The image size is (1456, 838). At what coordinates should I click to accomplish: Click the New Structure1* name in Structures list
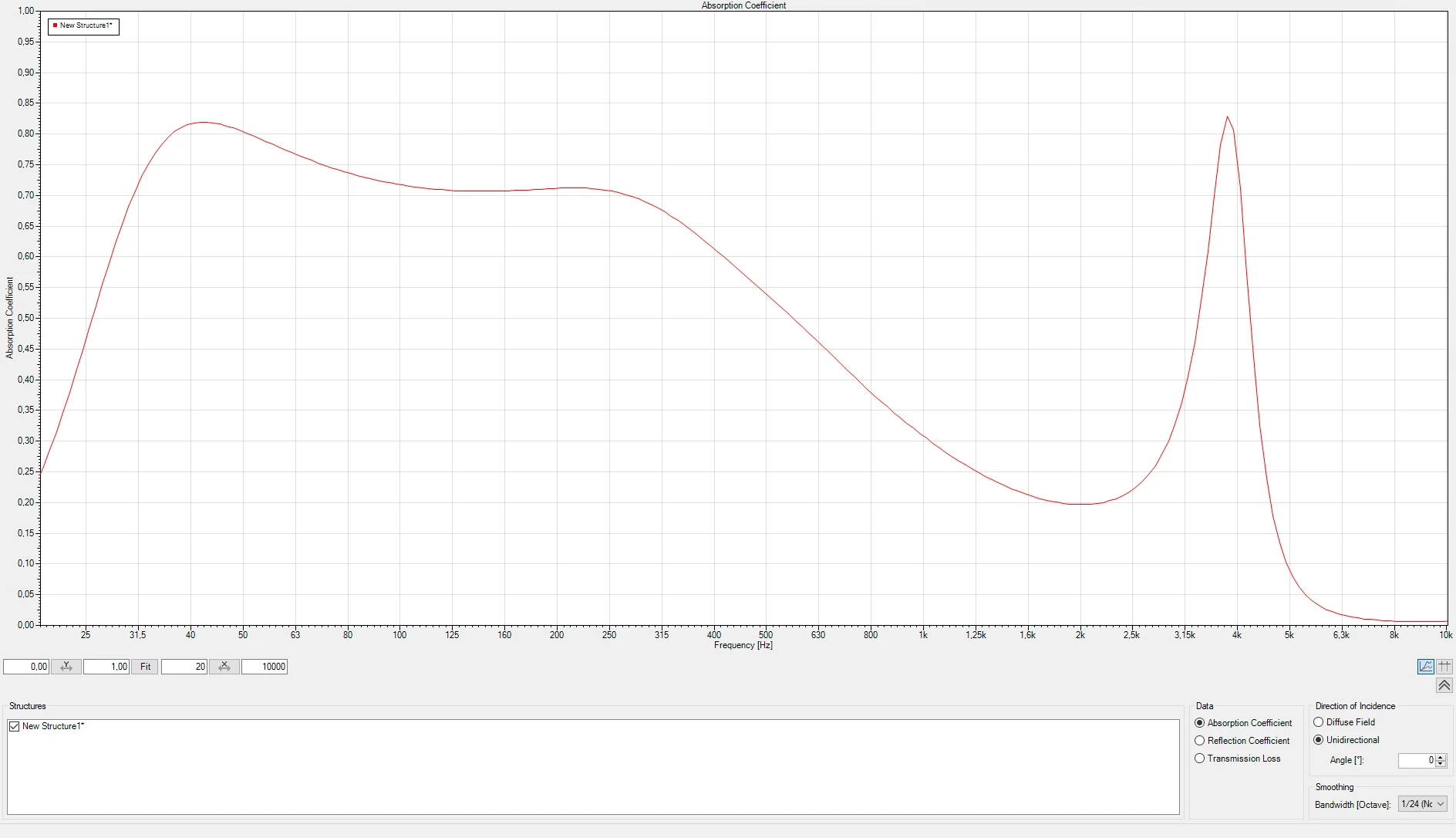(53, 726)
